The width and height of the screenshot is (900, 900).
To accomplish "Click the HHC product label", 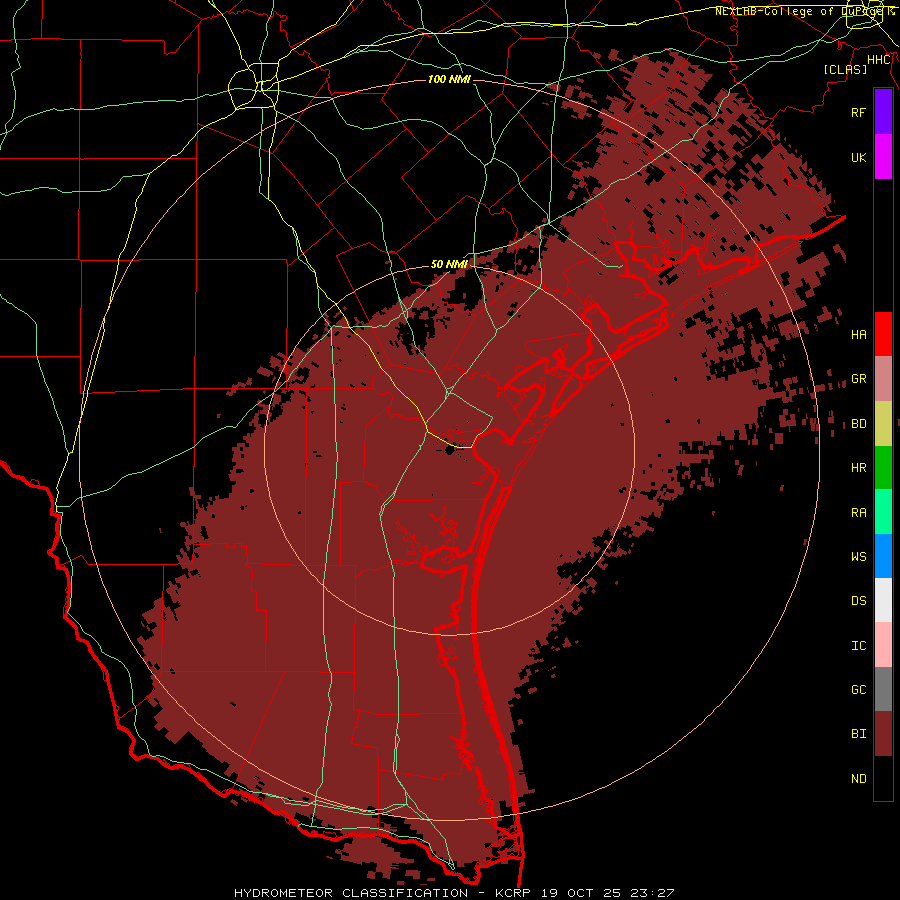I will point(879,60).
